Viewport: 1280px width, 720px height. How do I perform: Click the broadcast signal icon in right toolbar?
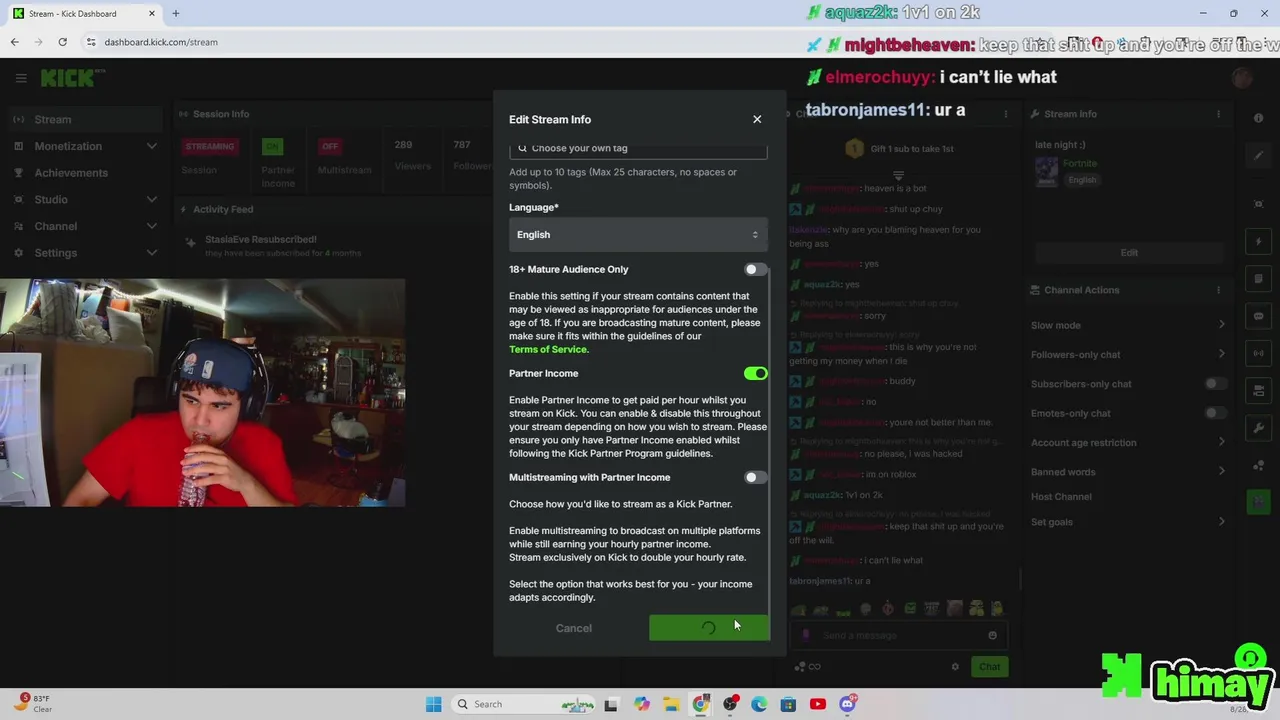point(1259,353)
